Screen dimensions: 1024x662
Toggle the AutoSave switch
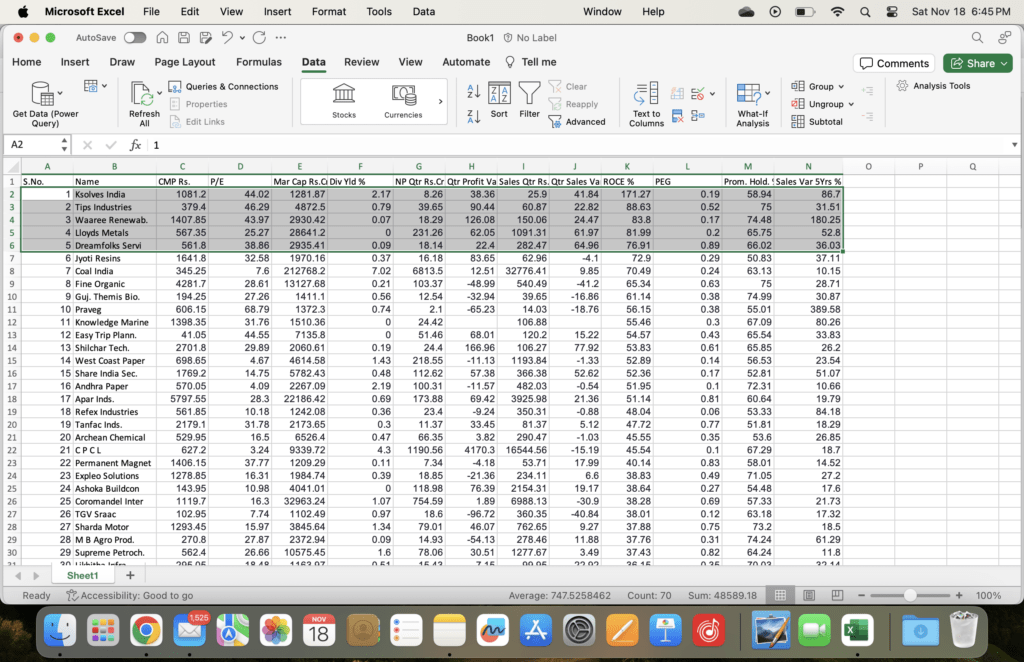click(x=135, y=38)
